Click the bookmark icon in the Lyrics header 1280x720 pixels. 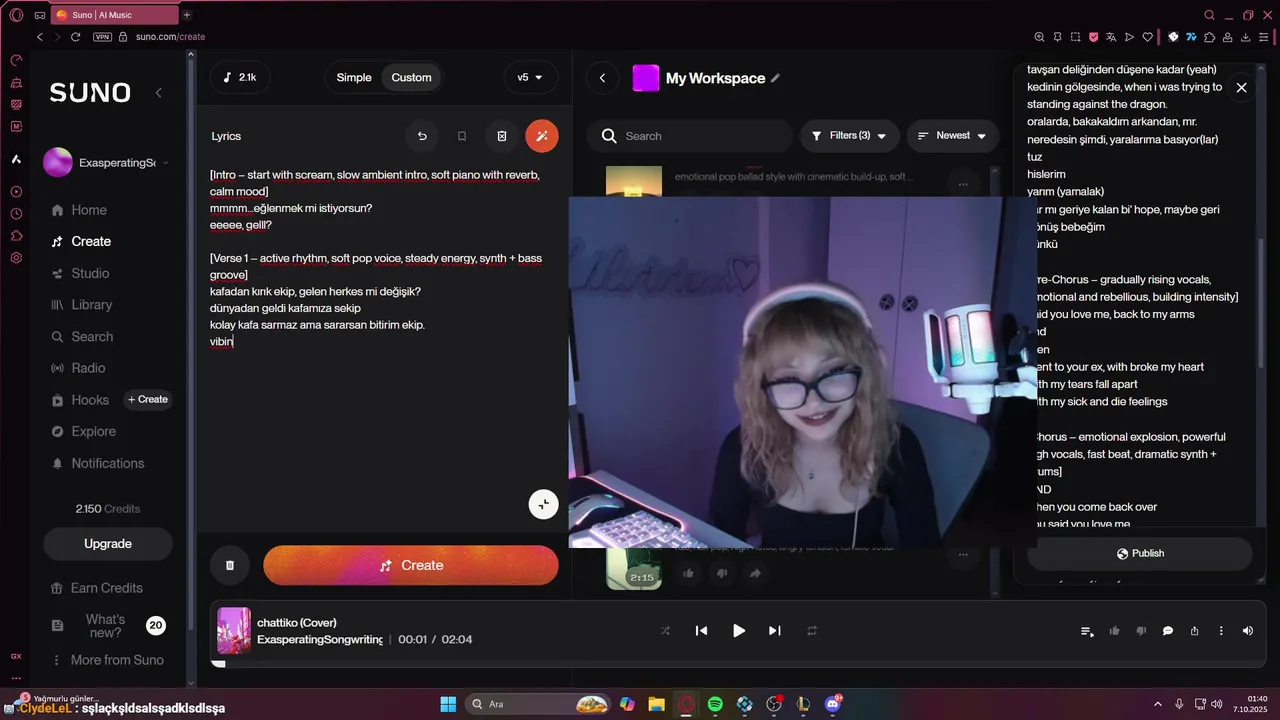tap(462, 136)
